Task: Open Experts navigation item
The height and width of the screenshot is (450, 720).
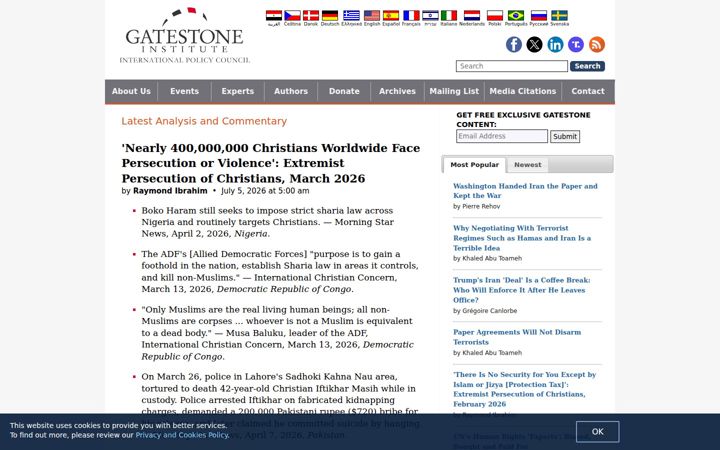Action: pos(237,91)
